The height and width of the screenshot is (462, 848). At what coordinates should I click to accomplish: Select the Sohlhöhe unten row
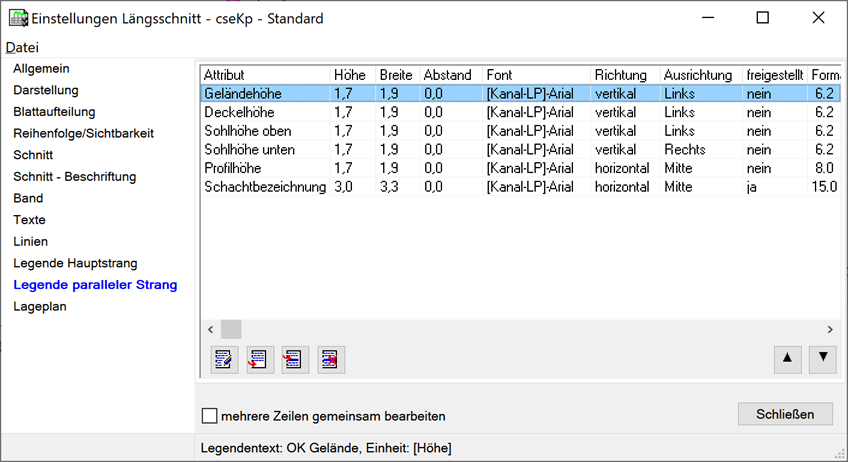pyautogui.click(x=250, y=150)
